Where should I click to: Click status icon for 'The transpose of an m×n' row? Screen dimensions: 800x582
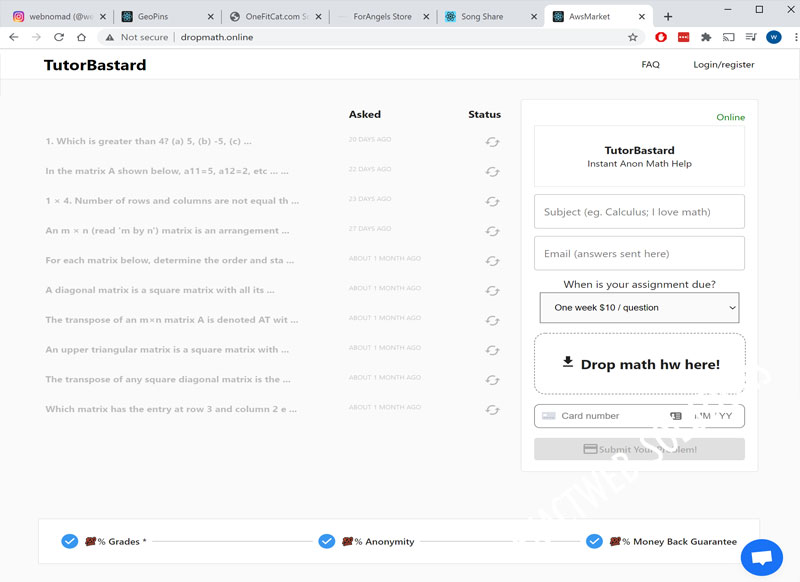point(492,320)
